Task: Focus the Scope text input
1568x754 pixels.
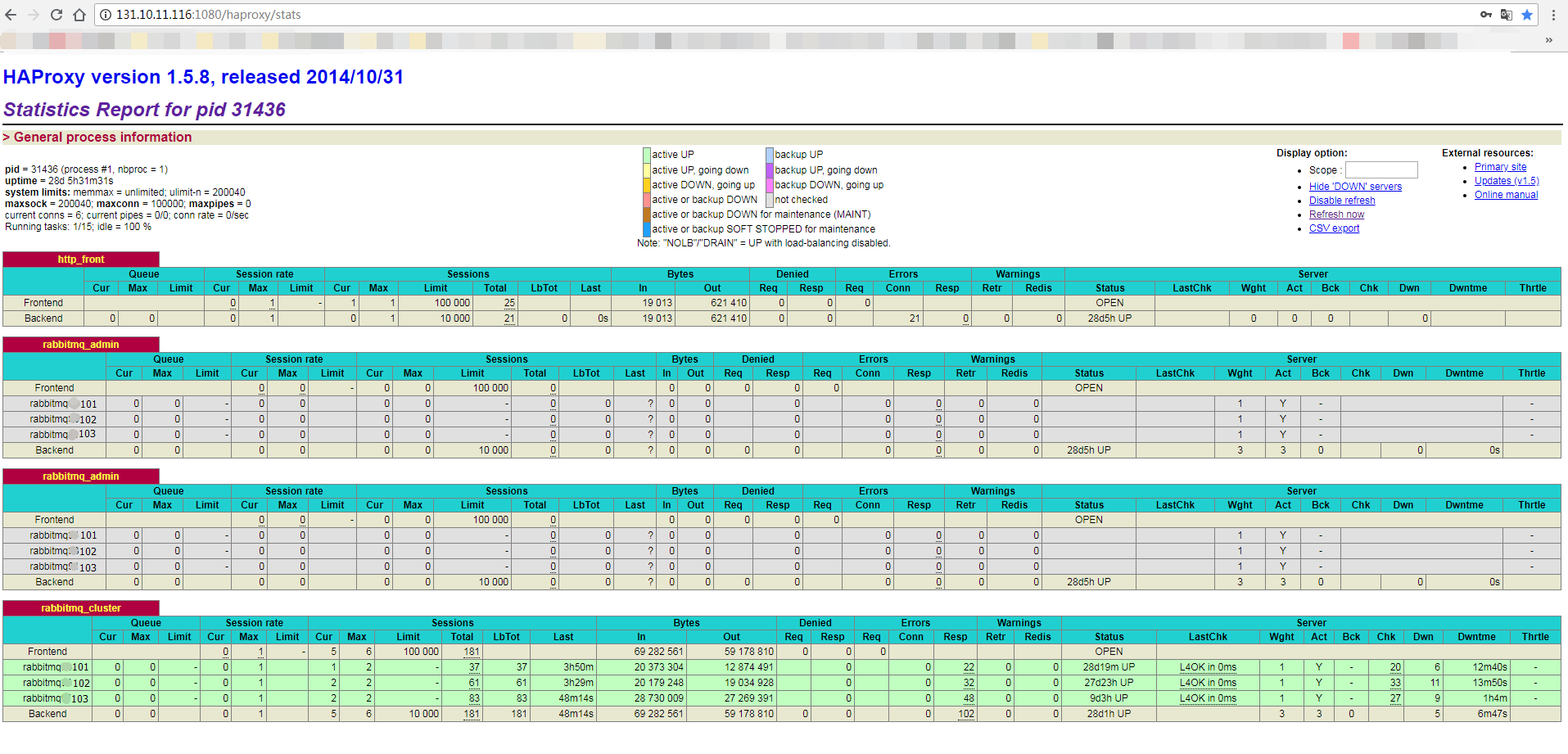Action: click(x=1381, y=169)
